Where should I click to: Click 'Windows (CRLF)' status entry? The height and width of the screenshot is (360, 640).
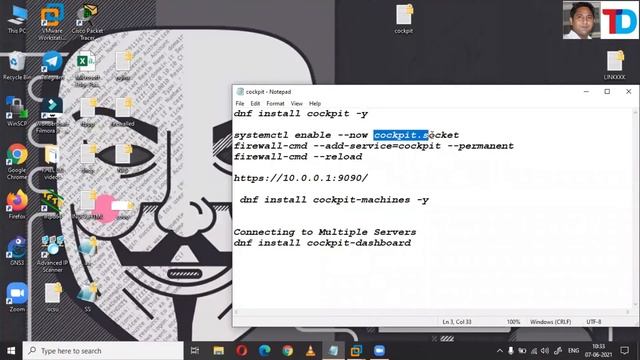[550, 322]
